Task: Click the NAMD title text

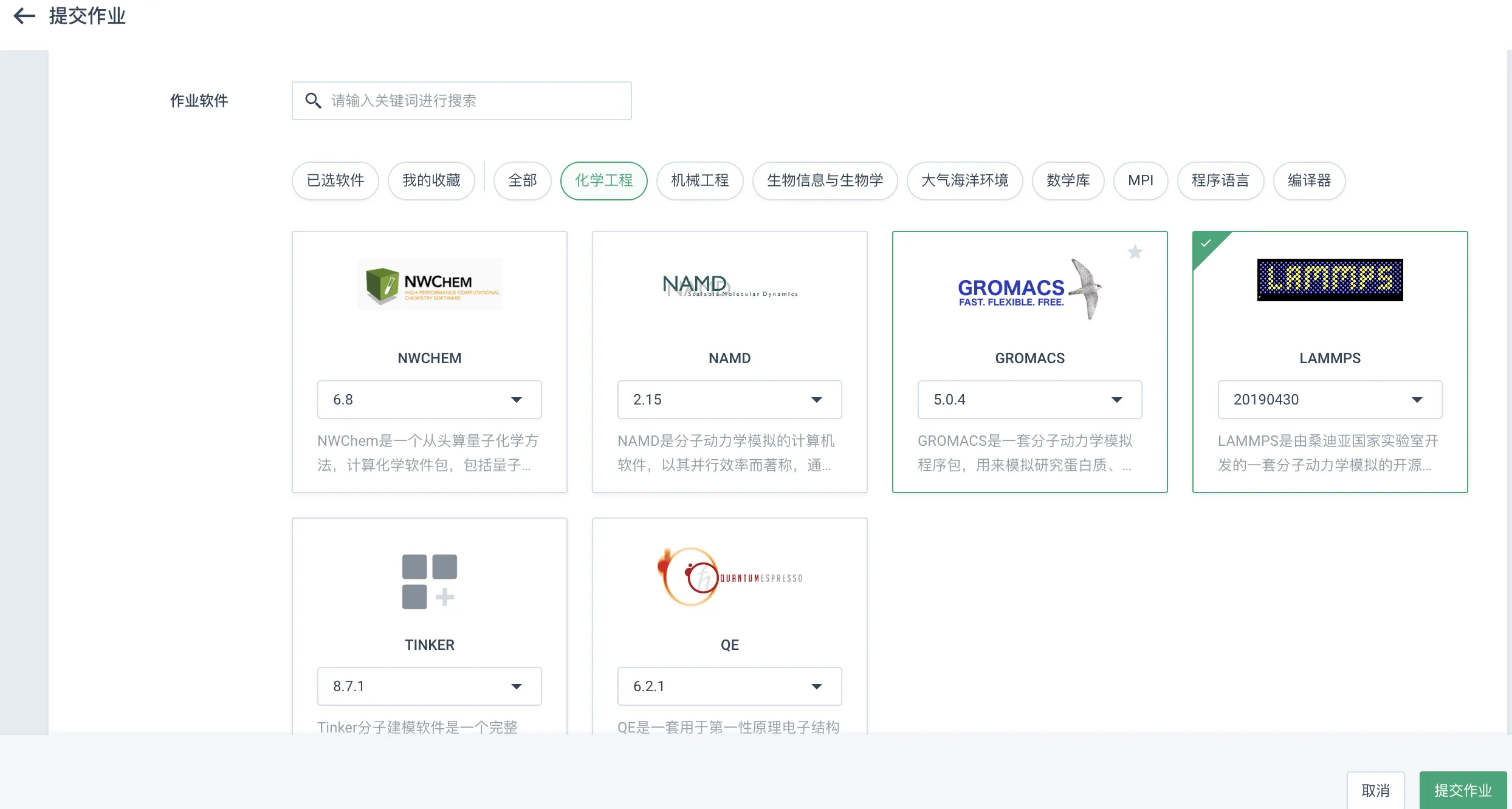Action: pos(730,358)
